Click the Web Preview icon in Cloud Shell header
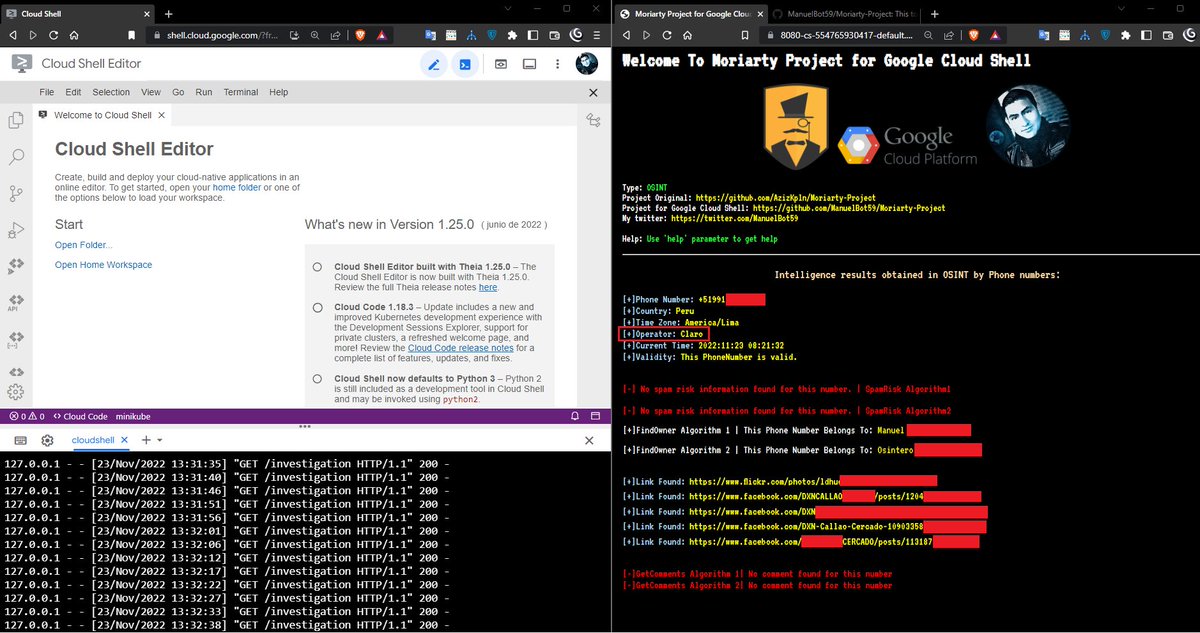Viewport: 1200px width, 633px height. (x=500, y=64)
